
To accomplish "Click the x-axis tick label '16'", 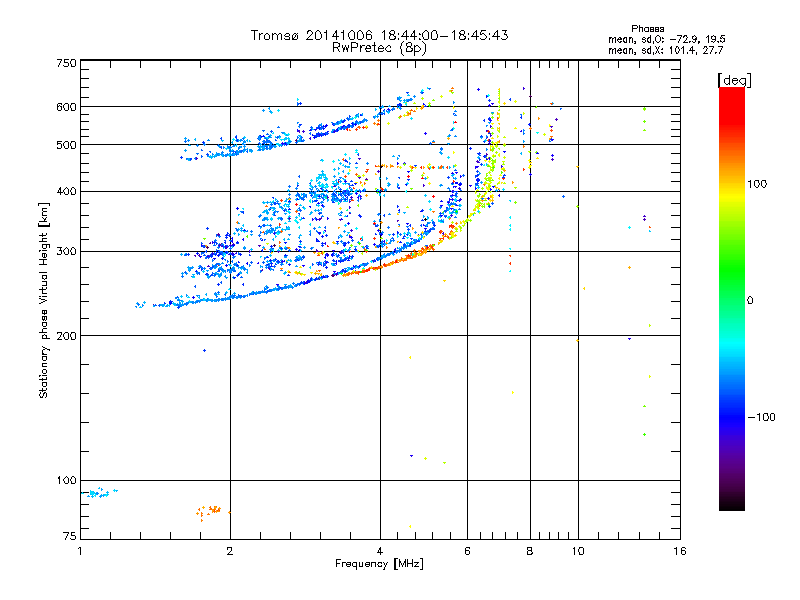I will 680,551.
